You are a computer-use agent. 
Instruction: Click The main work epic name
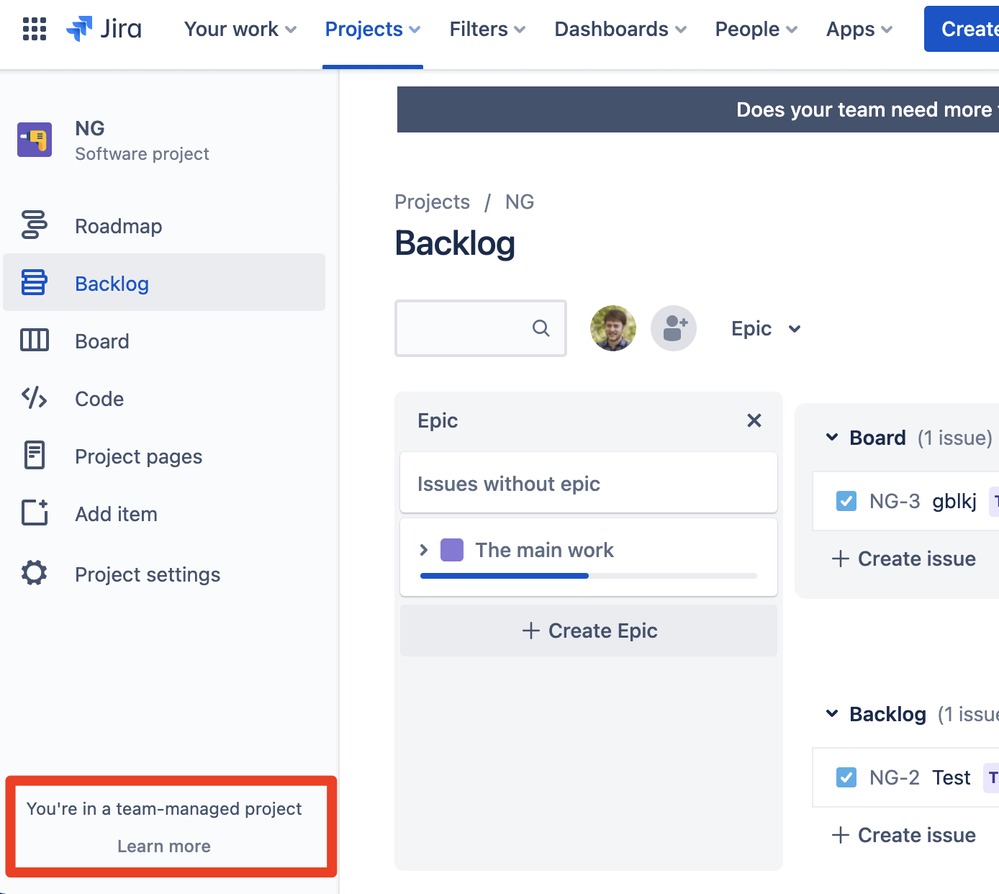(x=545, y=550)
